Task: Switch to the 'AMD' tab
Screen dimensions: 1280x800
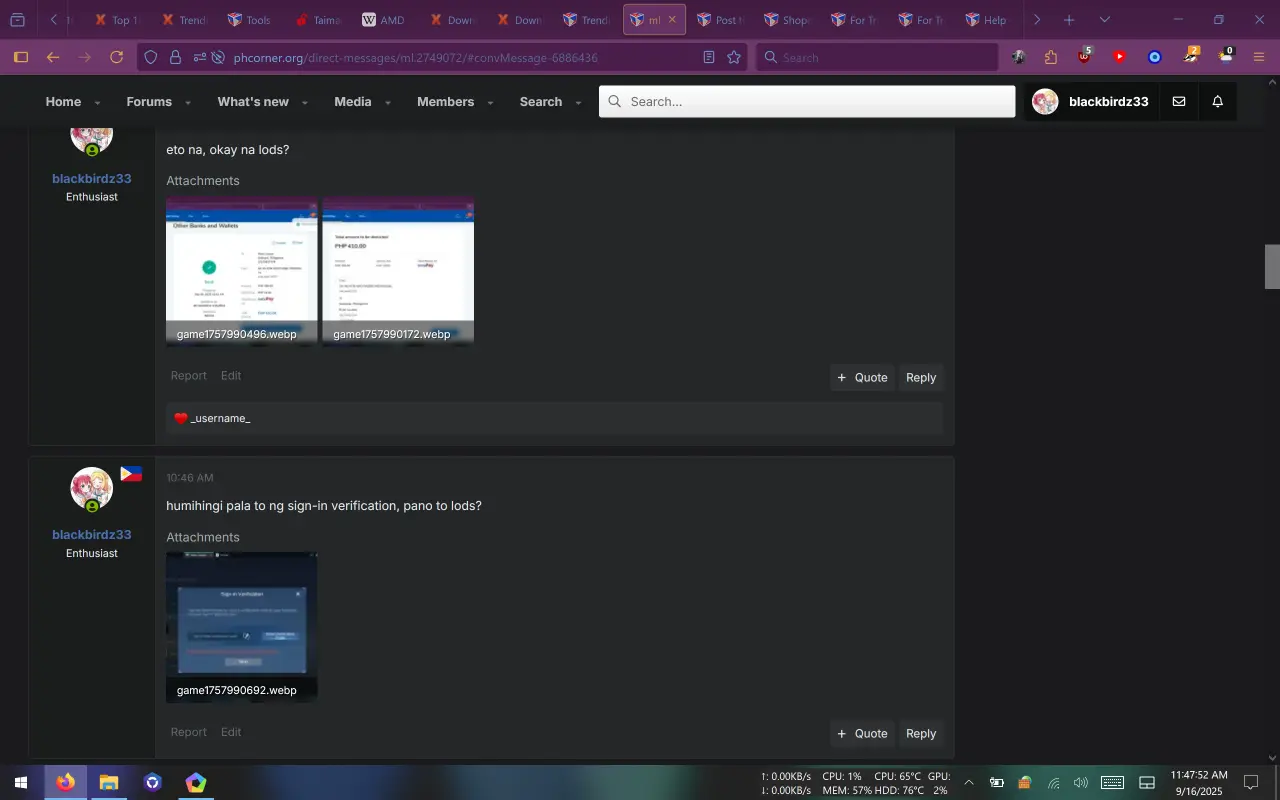Action: [382, 20]
